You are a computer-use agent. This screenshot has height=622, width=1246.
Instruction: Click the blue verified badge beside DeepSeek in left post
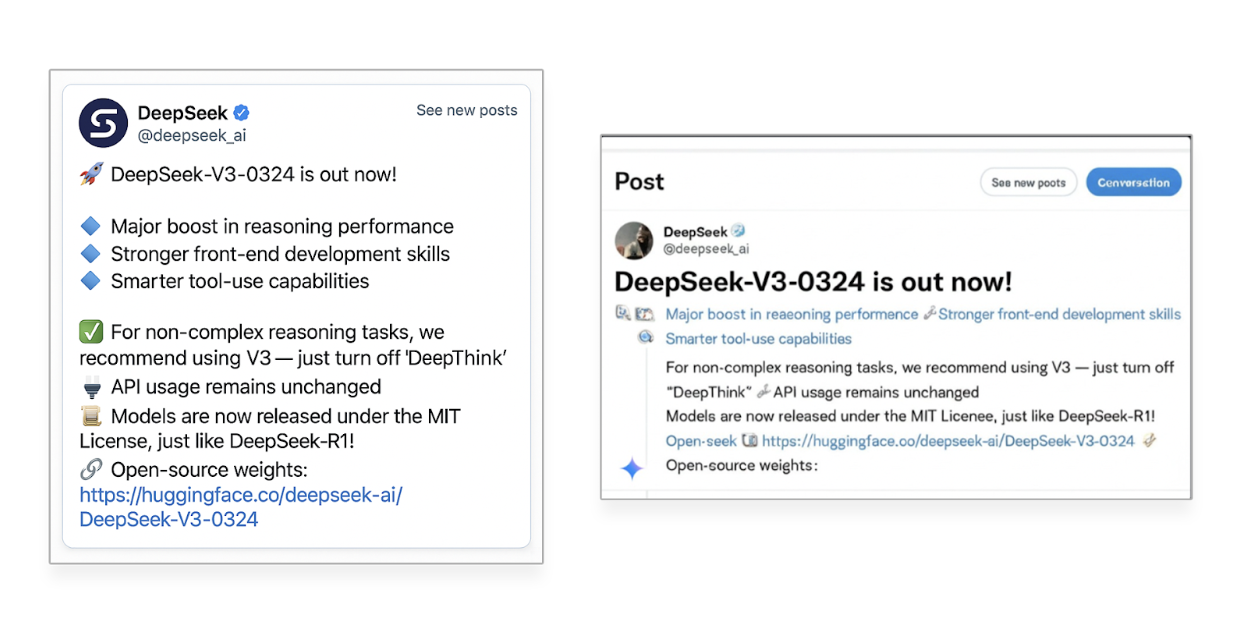coord(242,113)
